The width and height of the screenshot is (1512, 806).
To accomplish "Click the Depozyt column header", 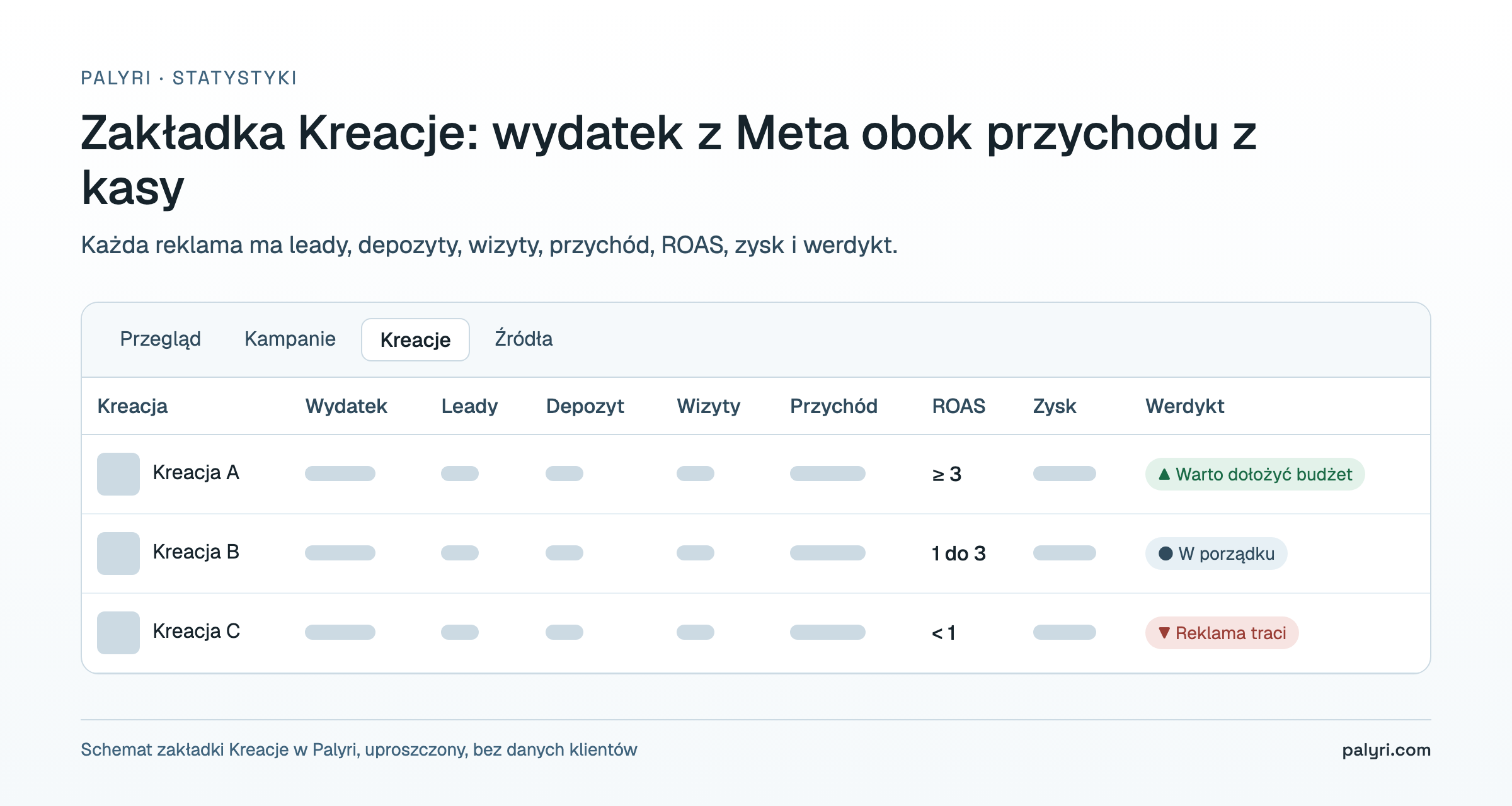I will coord(585,406).
